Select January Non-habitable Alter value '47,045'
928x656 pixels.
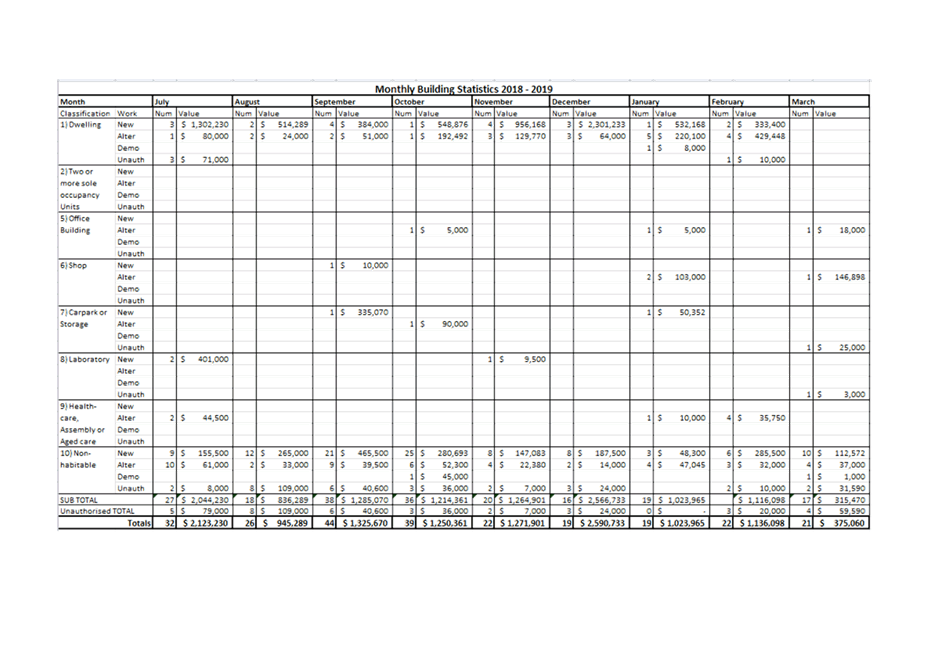[x=692, y=465]
